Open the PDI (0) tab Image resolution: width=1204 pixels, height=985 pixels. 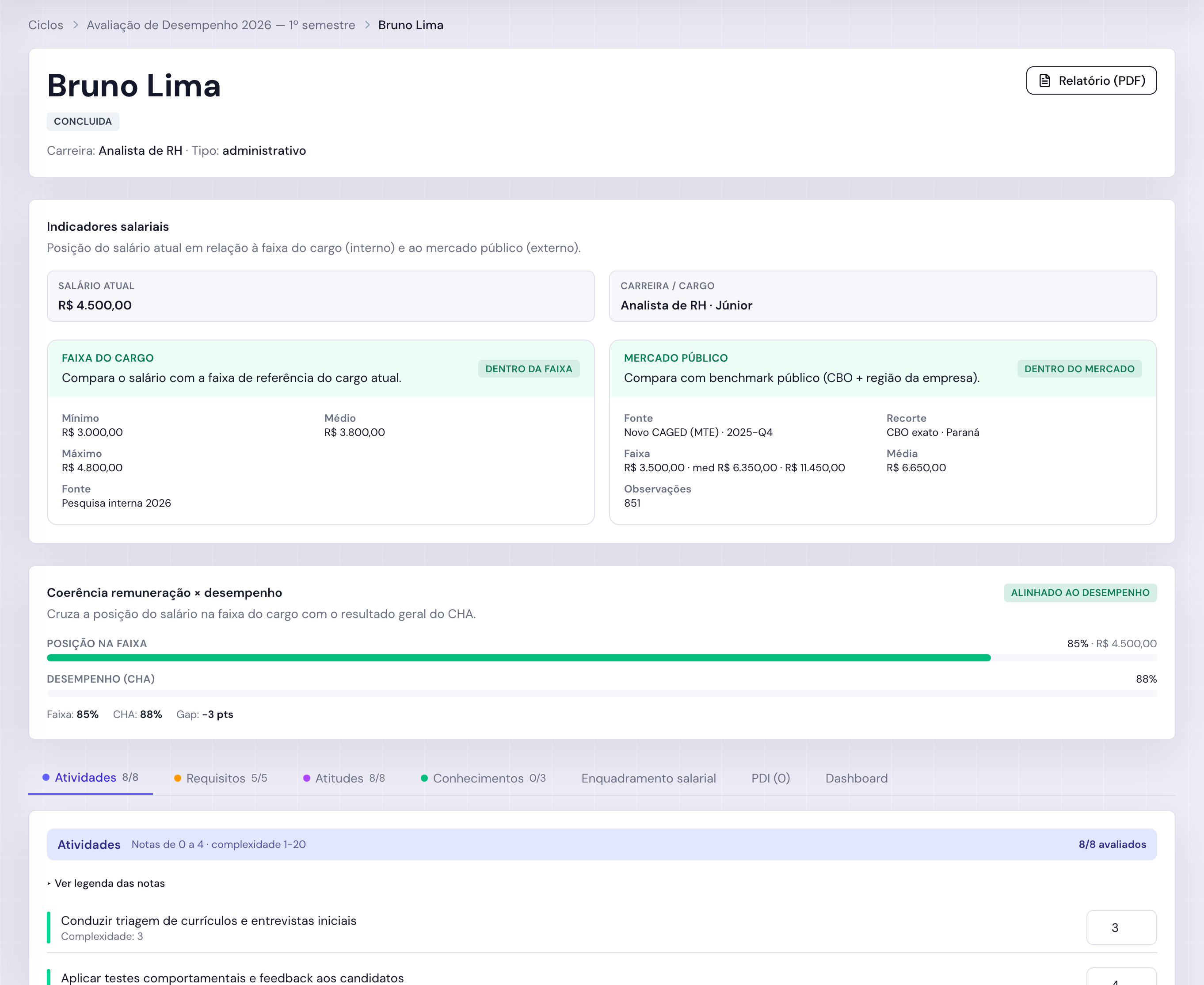[771, 779]
